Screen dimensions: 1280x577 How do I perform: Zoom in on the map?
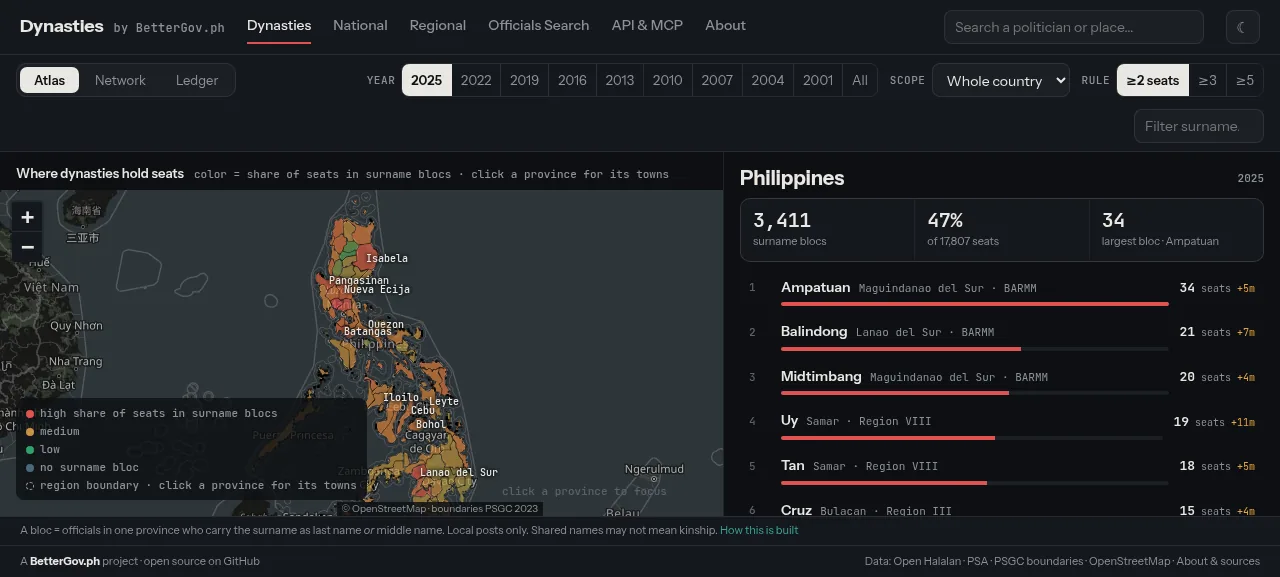tap(27, 217)
